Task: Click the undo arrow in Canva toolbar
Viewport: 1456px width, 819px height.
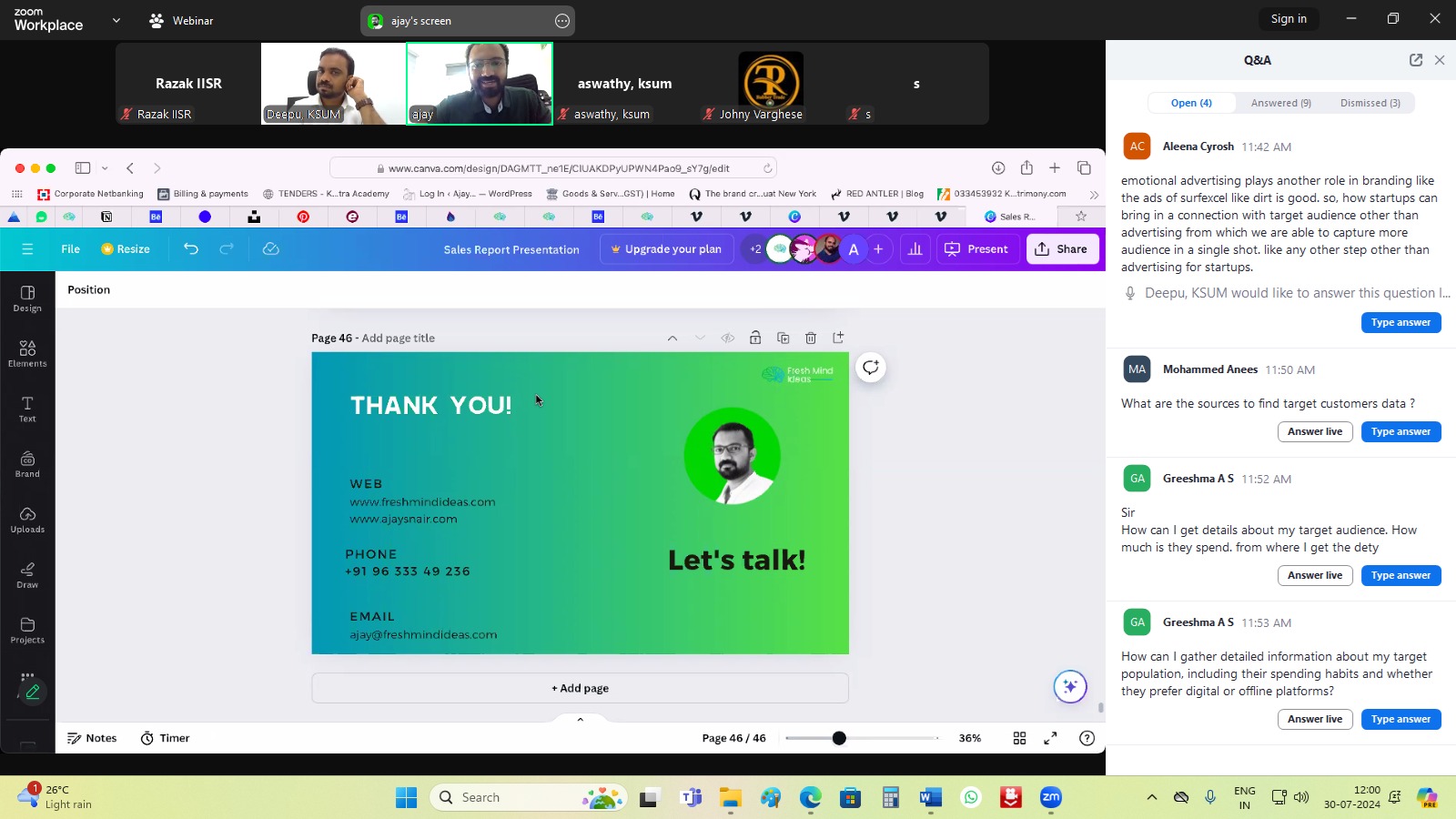Action: (191, 248)
